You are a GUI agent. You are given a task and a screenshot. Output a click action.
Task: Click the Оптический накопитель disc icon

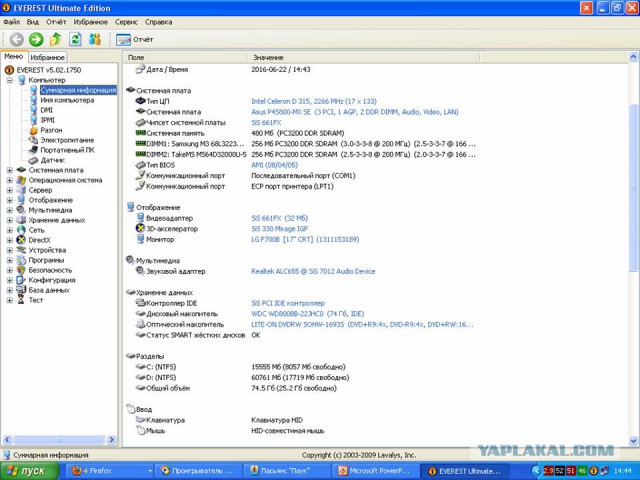140,324
